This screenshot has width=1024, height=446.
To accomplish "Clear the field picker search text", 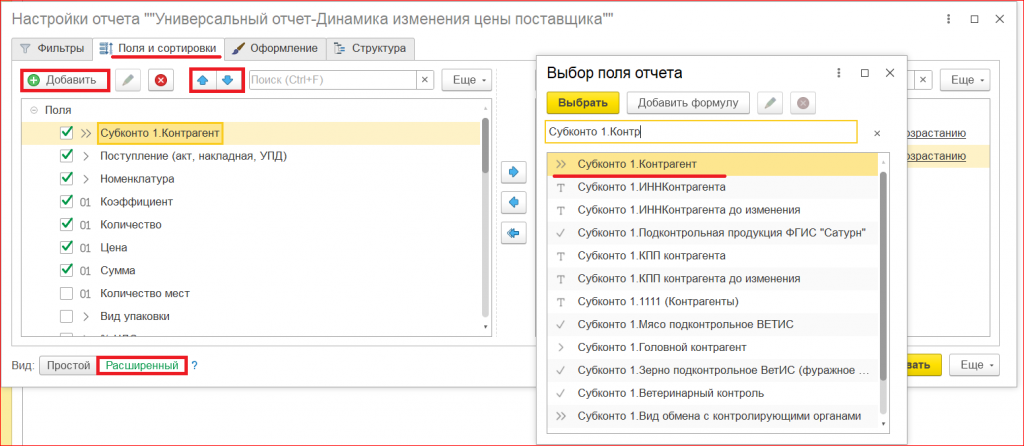I will point(877,133).
